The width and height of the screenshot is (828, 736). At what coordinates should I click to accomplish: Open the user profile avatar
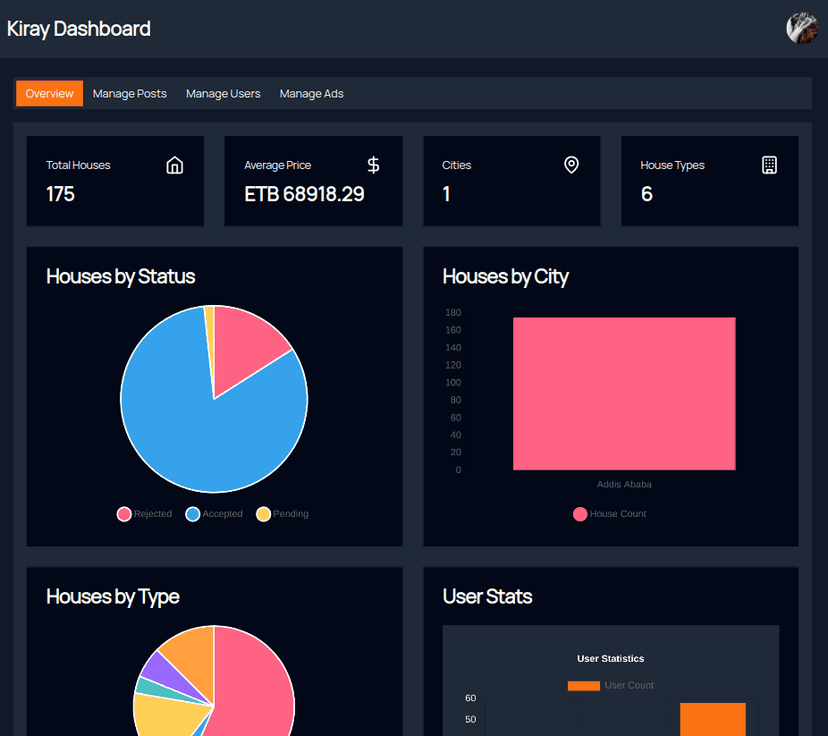click(801, 28)
